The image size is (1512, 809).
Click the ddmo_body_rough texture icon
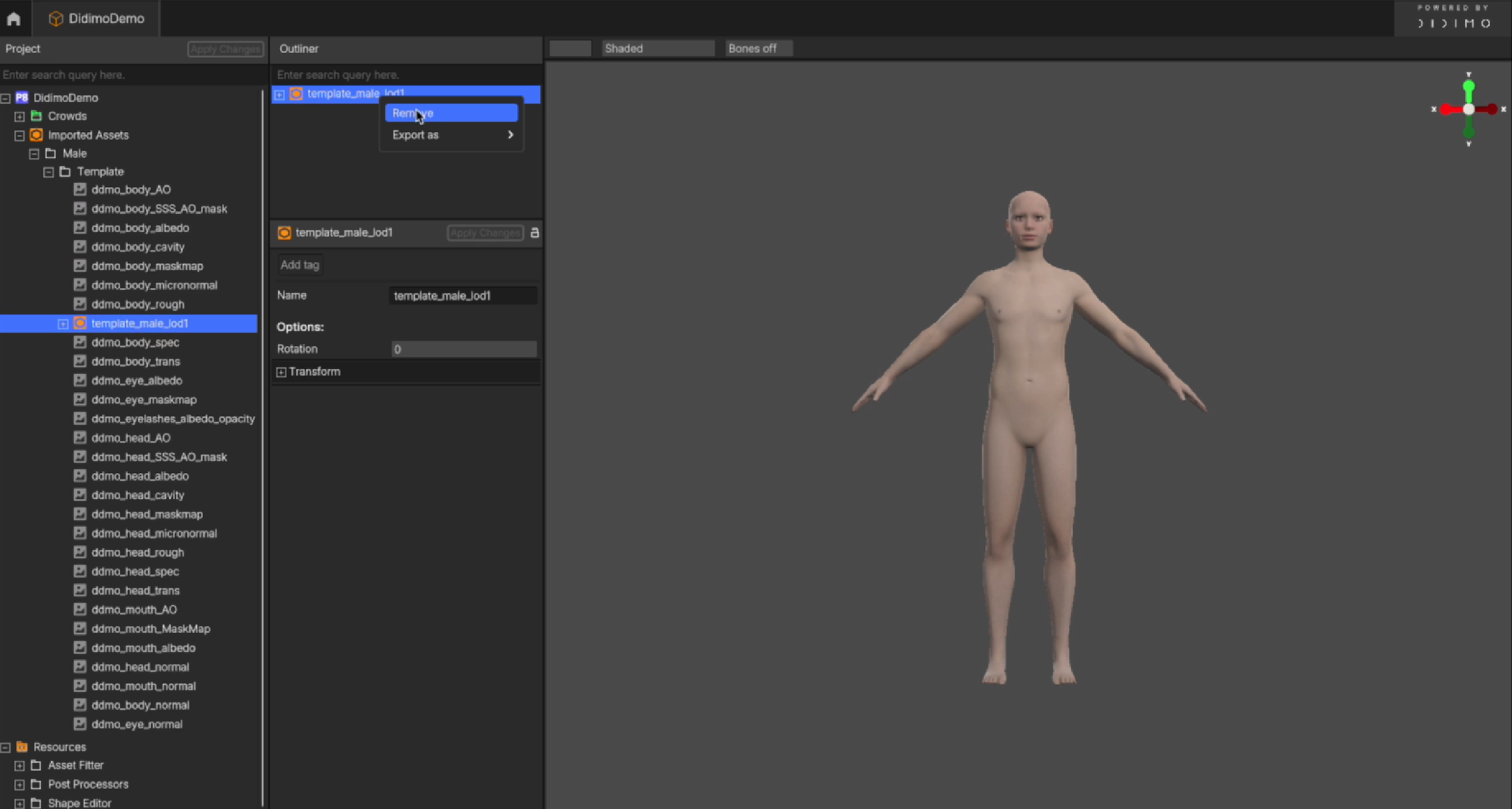pos(80,304)
